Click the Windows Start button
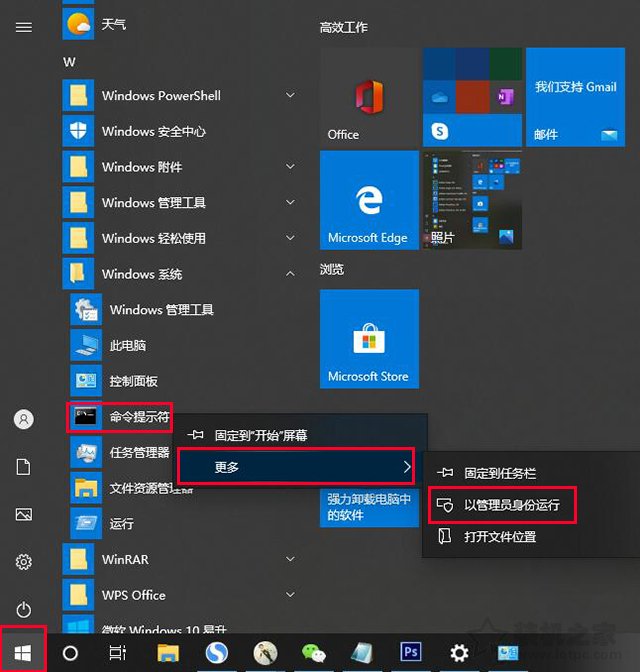640x672 pixels. pyautogui.click(x=23, y=652)
